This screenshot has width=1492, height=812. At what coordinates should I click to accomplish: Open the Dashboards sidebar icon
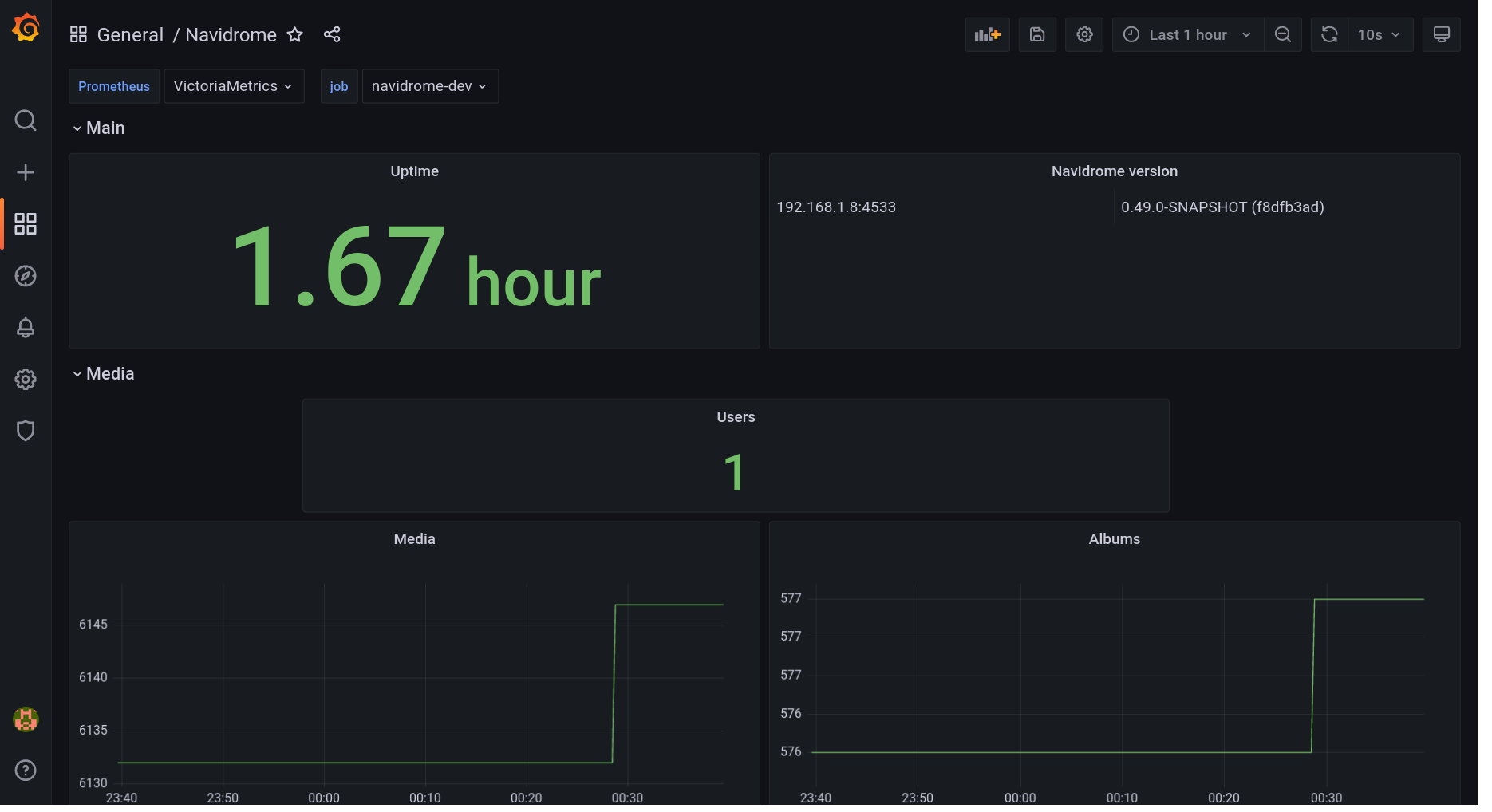(26, 224)
